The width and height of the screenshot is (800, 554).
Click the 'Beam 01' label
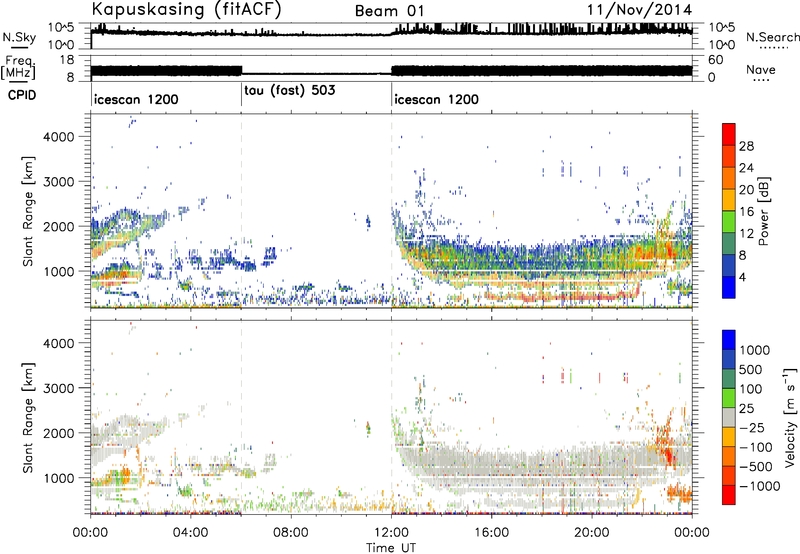(x=390, y=11)
